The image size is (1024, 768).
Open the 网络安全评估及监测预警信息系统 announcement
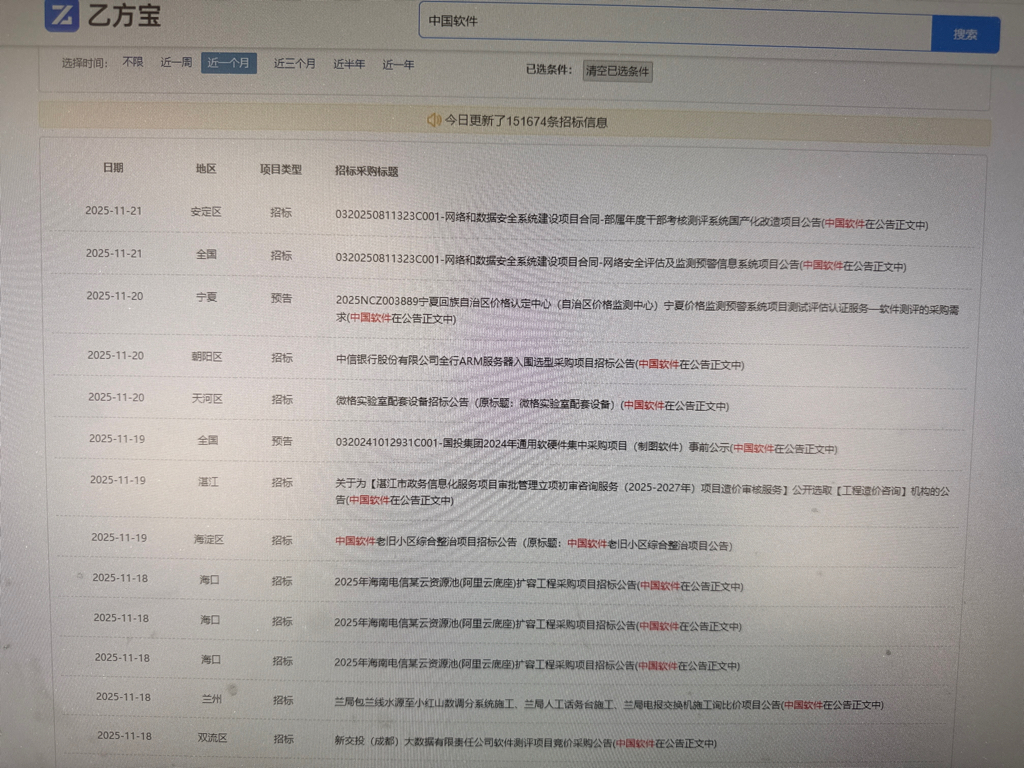620,262
